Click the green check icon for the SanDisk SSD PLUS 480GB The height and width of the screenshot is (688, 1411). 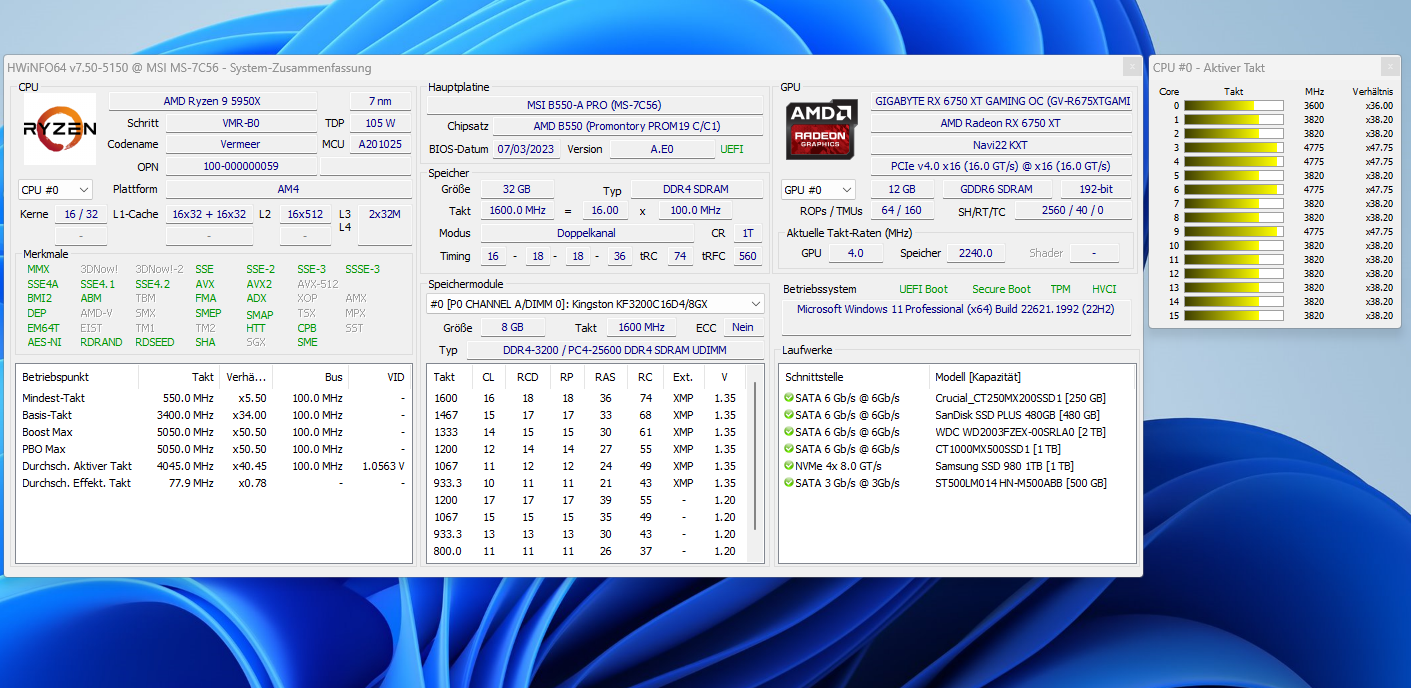[x=789, y=415]
